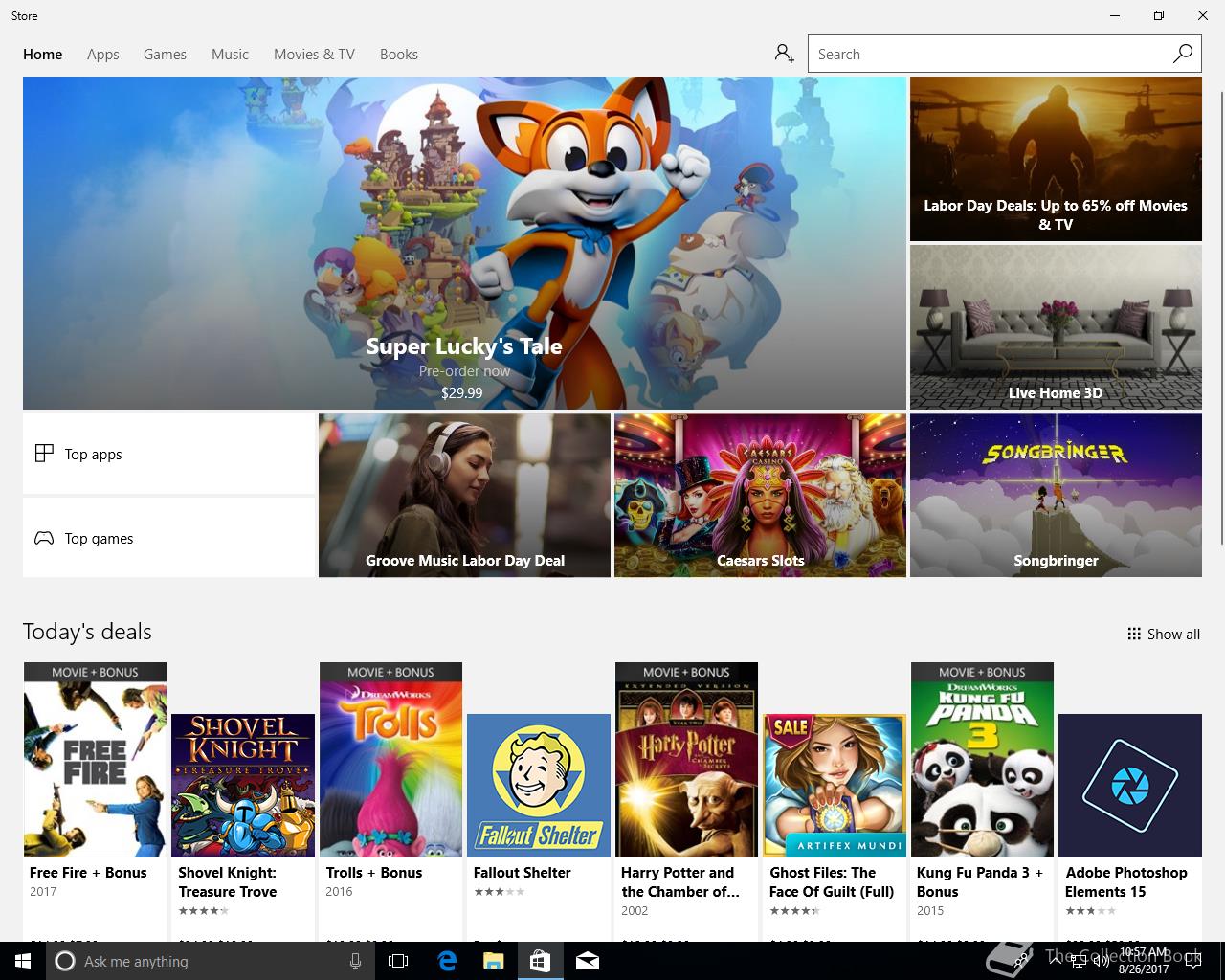
Task: Open Shovel Knight: Treasure Trove cover
Action: 243,786
